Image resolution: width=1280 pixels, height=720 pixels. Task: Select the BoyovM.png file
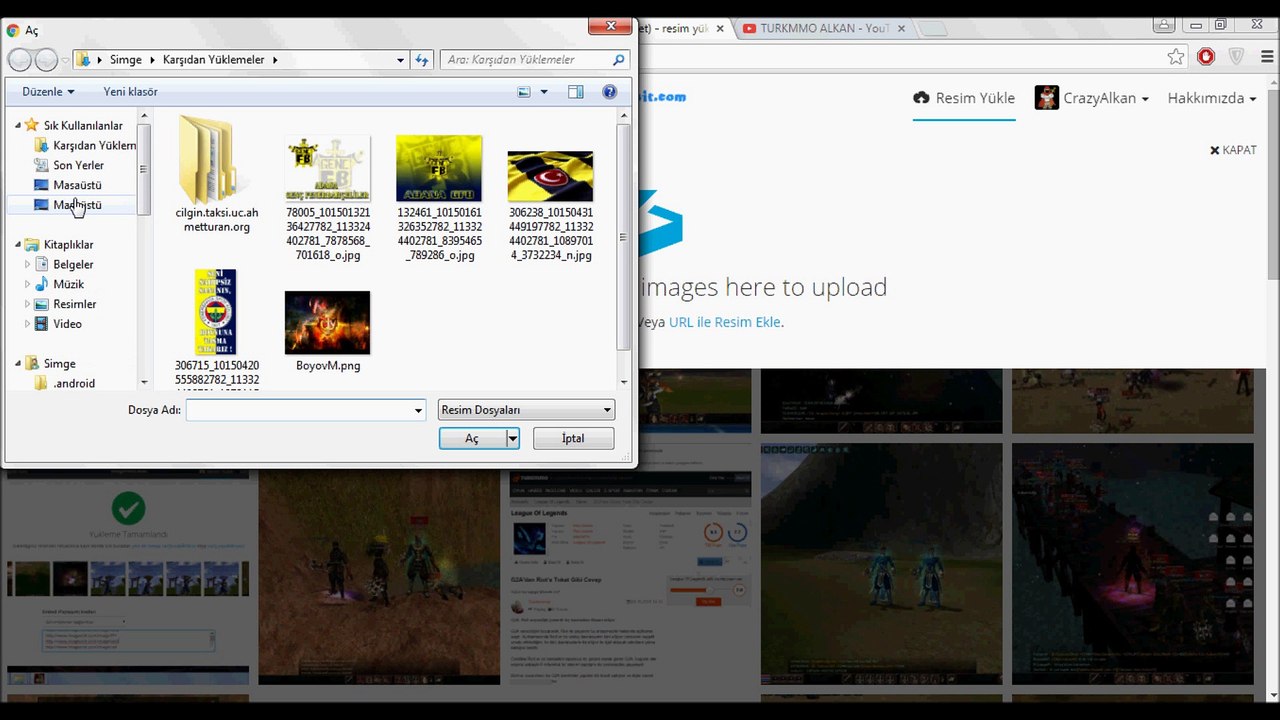328,331
